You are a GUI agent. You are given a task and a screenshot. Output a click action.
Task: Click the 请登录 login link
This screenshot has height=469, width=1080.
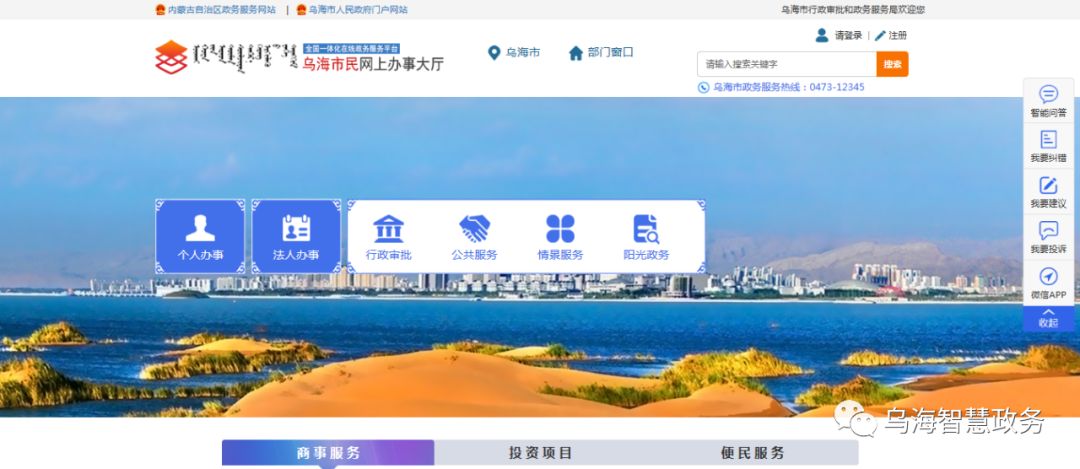pos(848,36)
